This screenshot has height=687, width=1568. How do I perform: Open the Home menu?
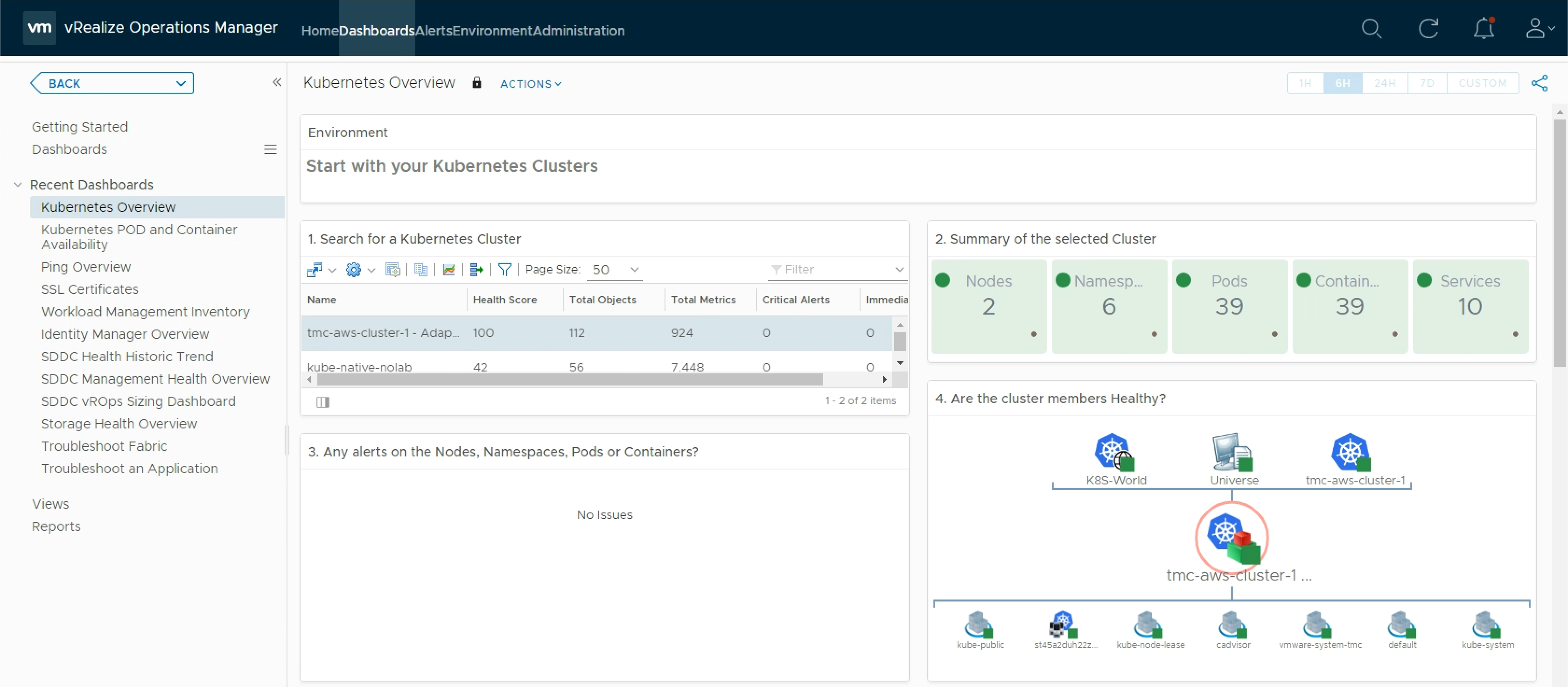320,30
